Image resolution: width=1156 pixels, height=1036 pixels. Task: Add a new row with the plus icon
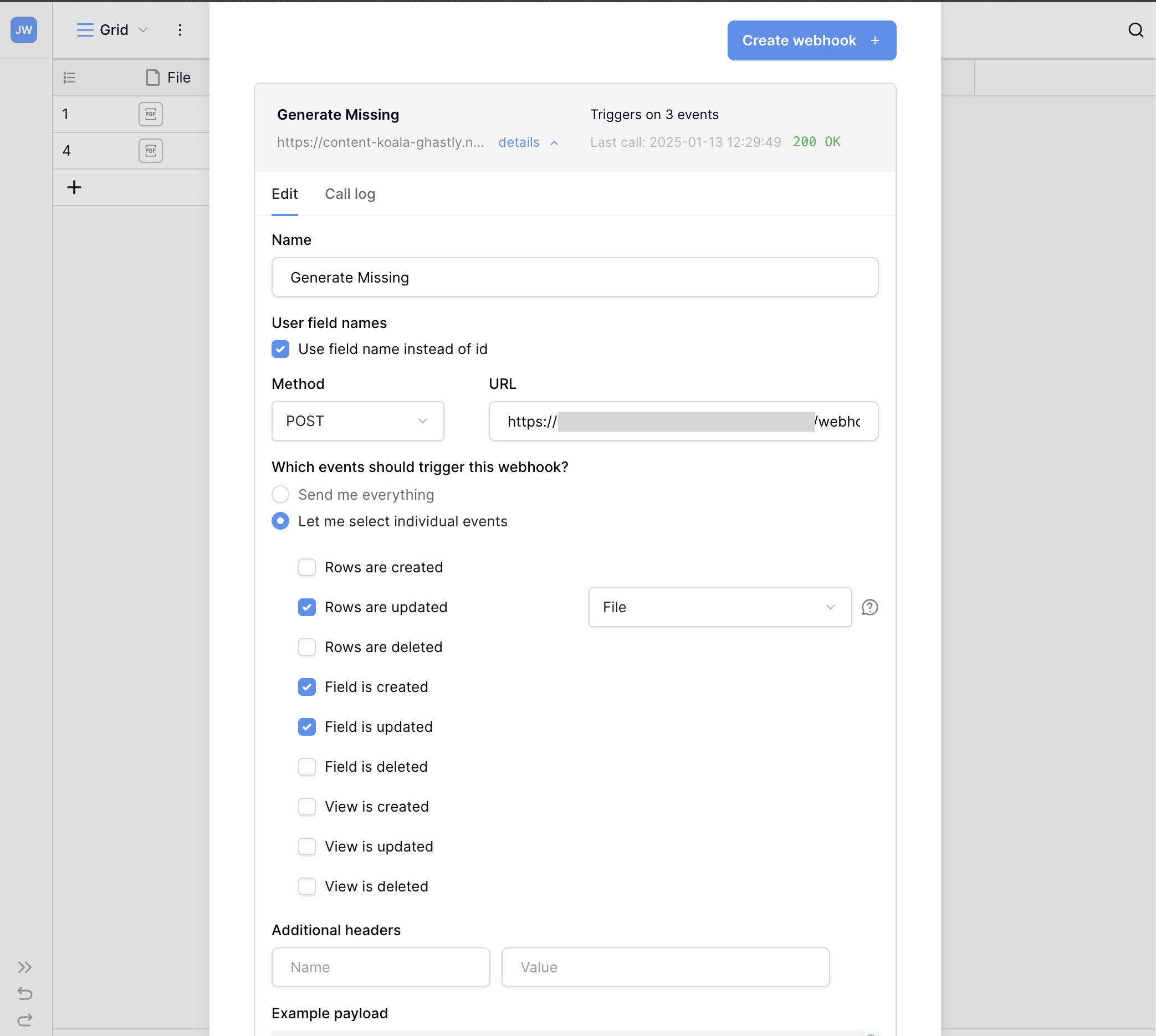pos(74,187)
